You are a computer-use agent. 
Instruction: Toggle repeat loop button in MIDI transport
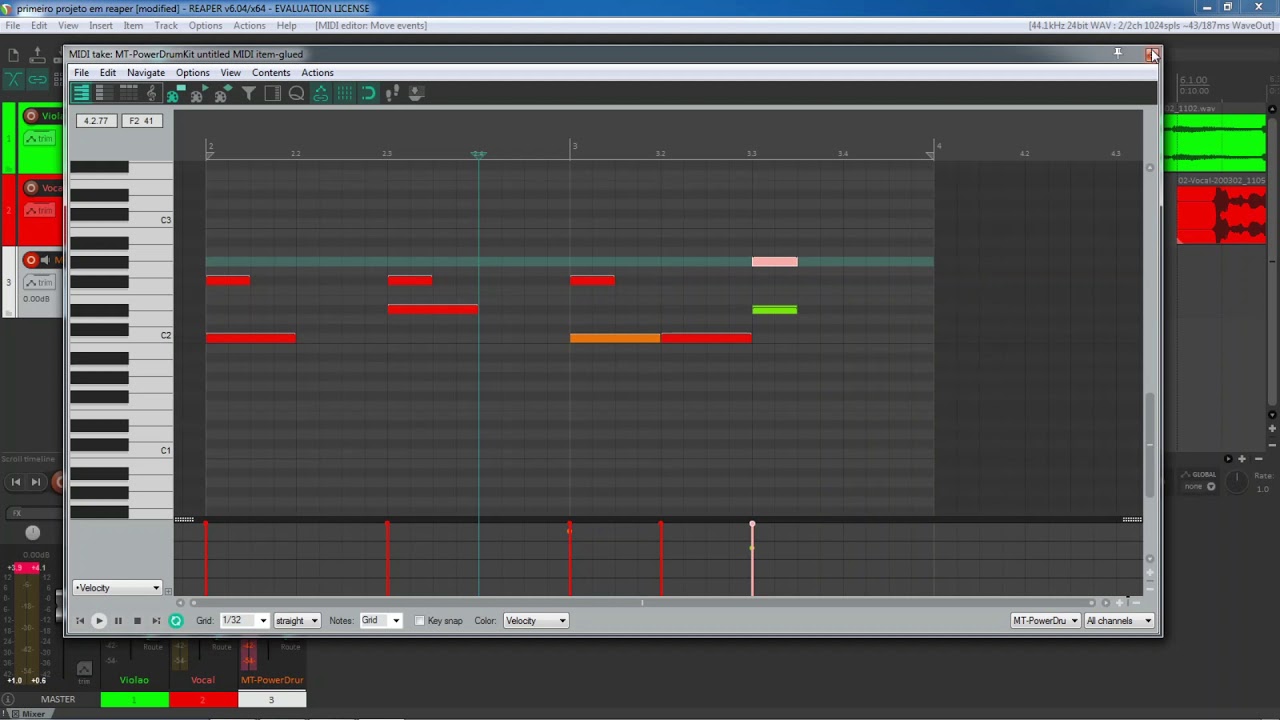tap(176, 621)
